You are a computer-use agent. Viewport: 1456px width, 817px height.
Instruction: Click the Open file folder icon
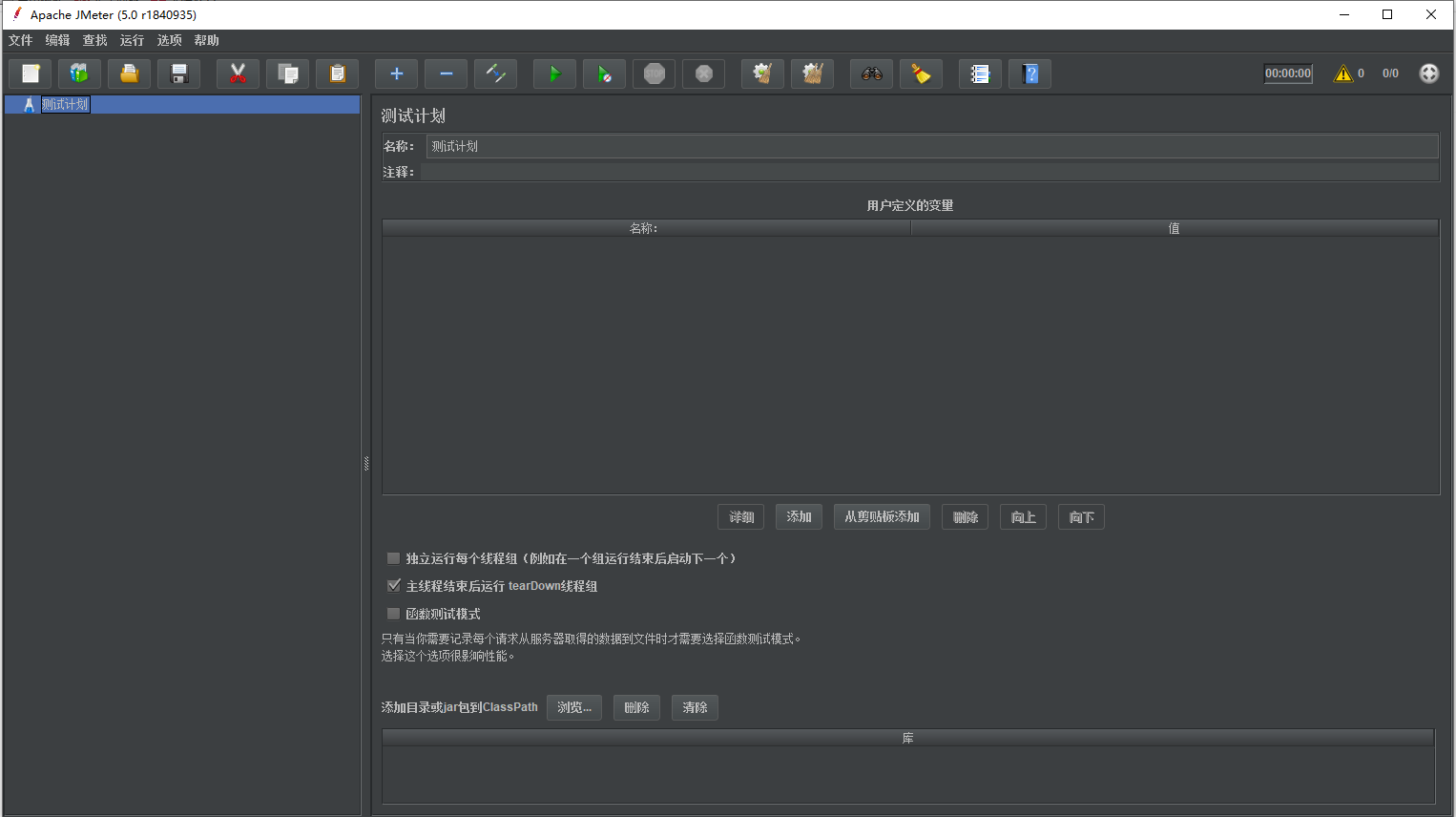130,73
